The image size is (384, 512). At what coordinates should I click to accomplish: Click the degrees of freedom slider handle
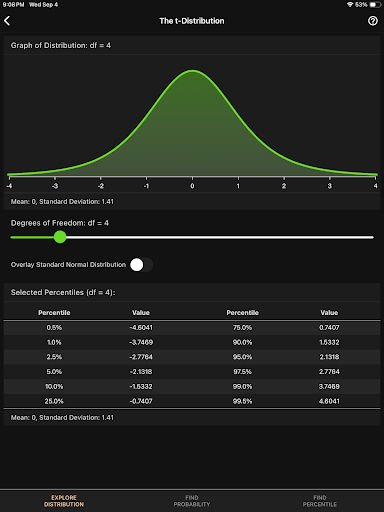[x=60, y=237]
